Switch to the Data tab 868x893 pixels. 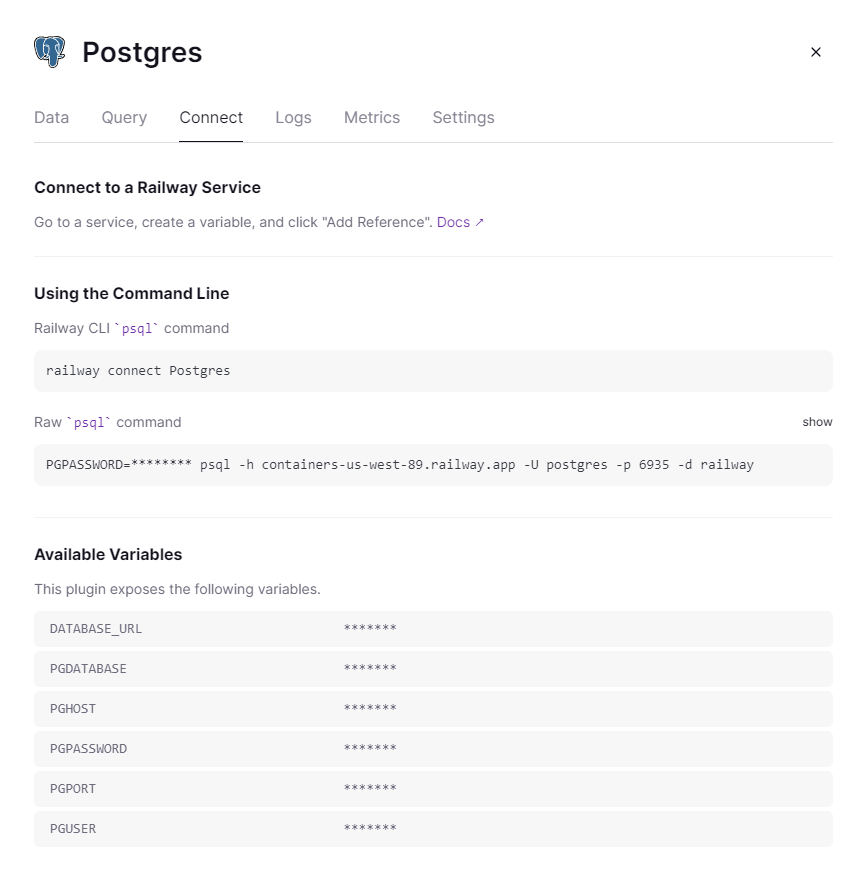52,117
